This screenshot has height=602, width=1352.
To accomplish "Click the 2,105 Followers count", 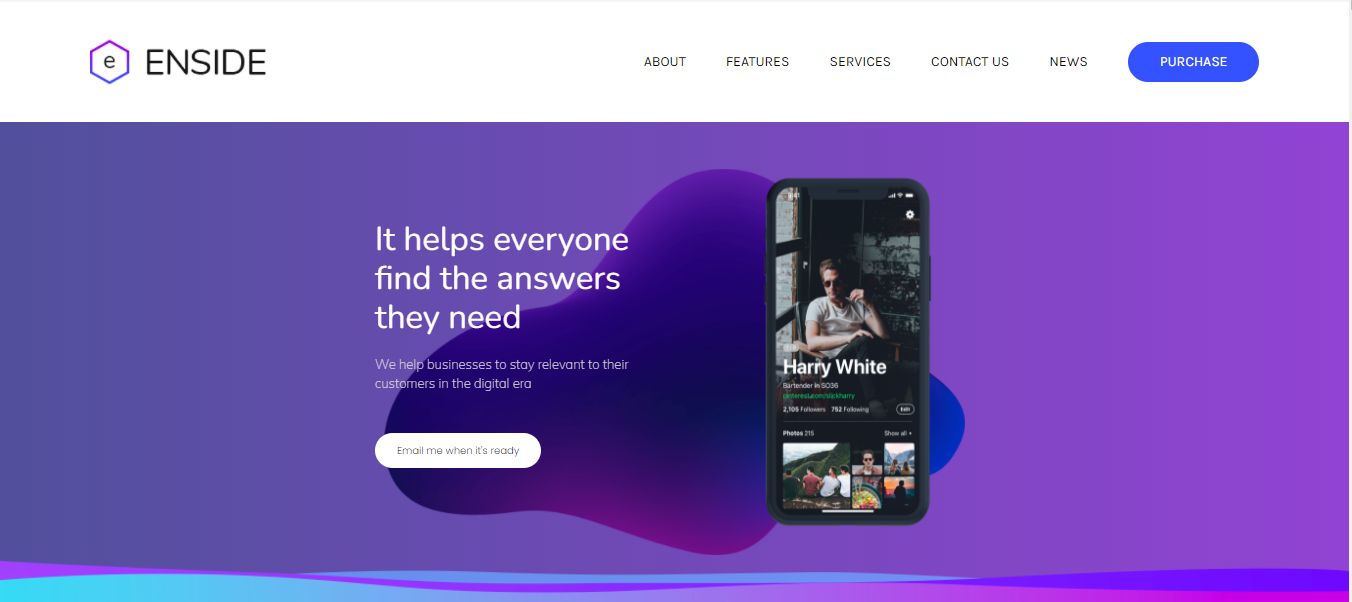I will coord(804,410).
